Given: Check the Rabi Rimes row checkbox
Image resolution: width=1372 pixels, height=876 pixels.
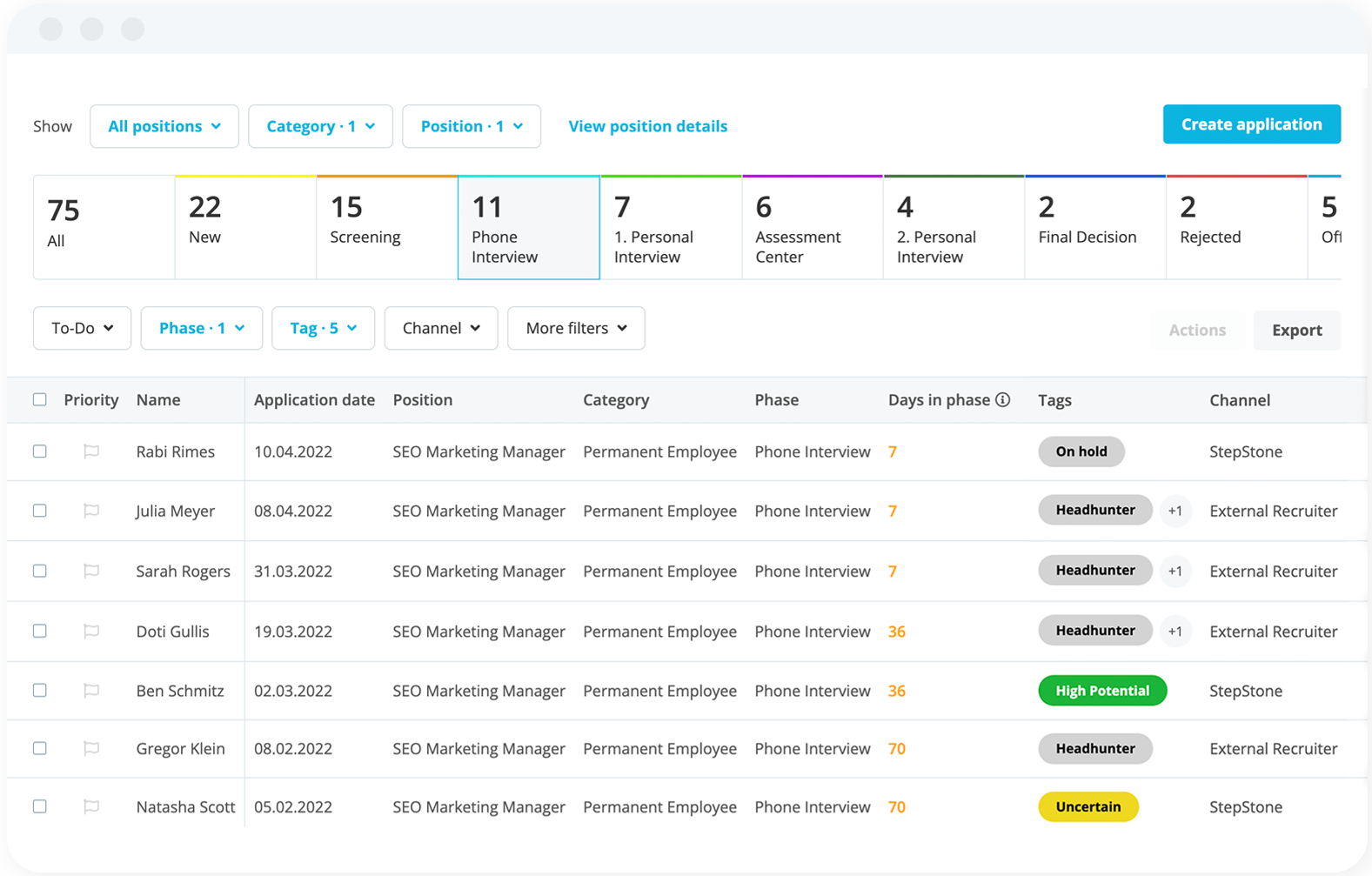Looking at the screenshot, I should coord(40,451).
